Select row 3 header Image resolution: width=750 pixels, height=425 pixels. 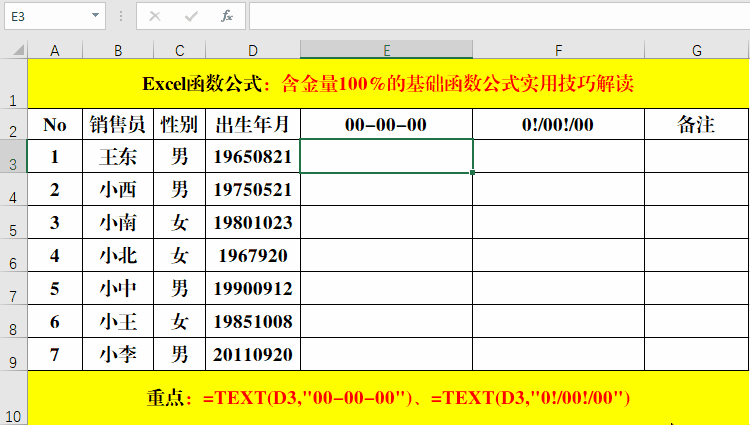(x=13, y=156)
